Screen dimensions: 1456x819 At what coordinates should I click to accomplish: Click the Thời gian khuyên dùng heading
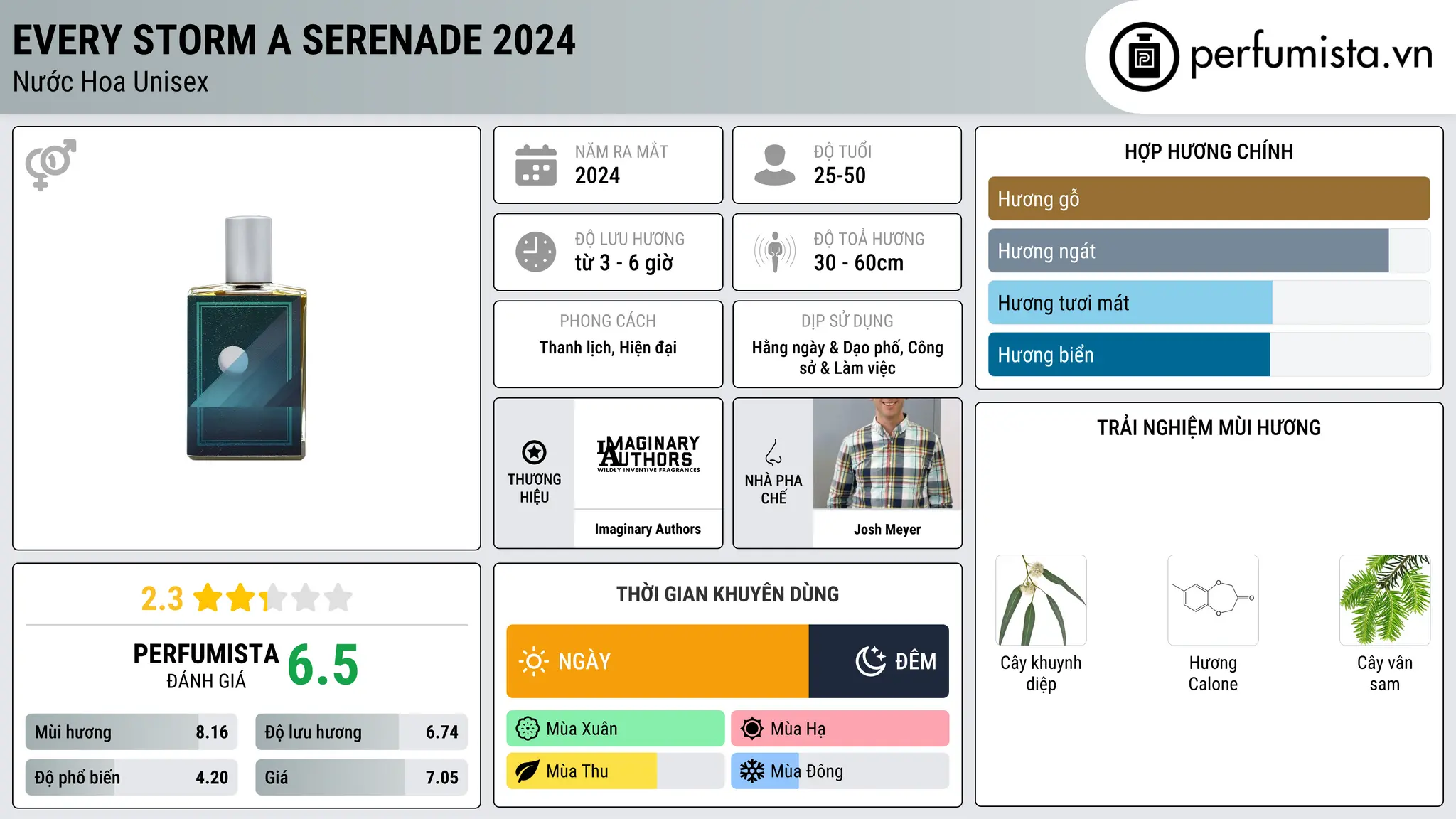click(x=727, y=594)
